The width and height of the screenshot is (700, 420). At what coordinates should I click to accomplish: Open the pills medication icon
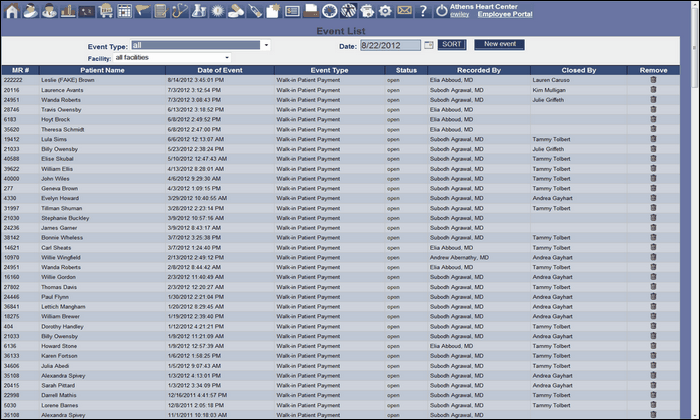pos(236,11)
